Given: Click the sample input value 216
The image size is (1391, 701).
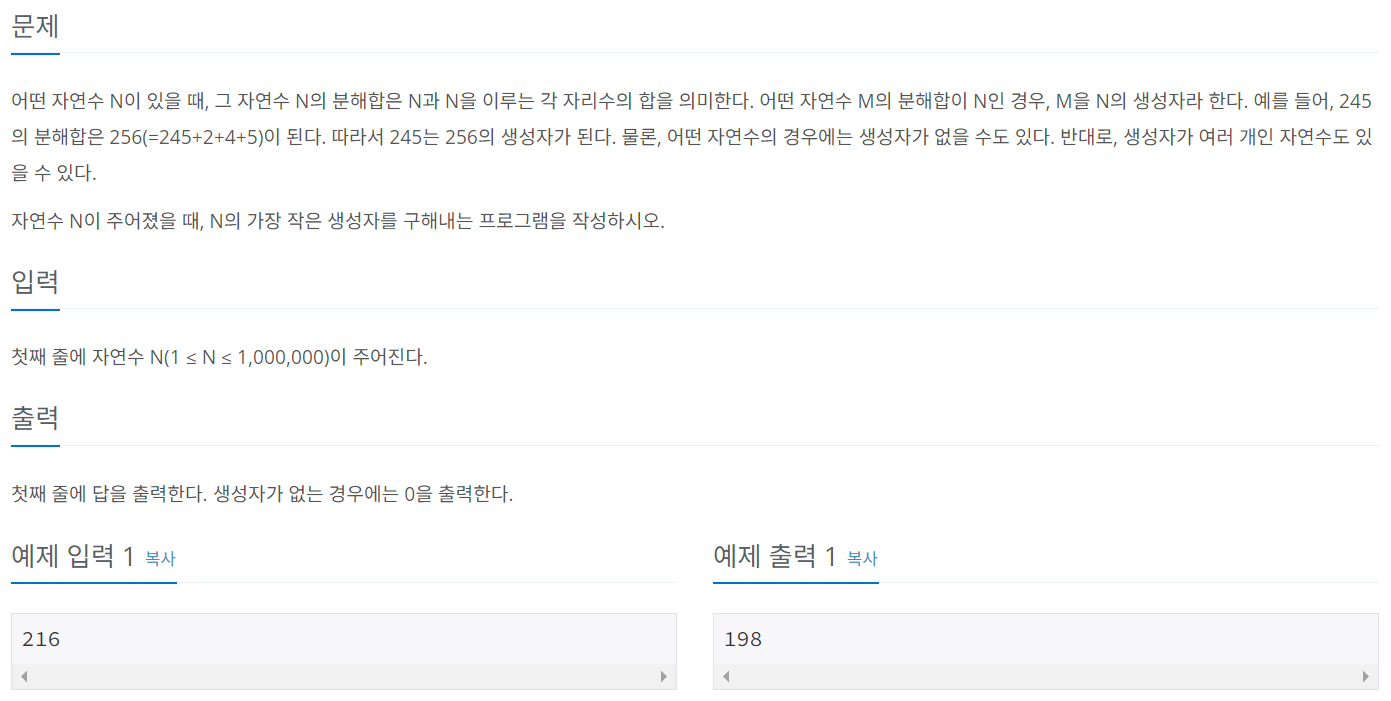Looking at the screenshot, I should tap(41, 639).
